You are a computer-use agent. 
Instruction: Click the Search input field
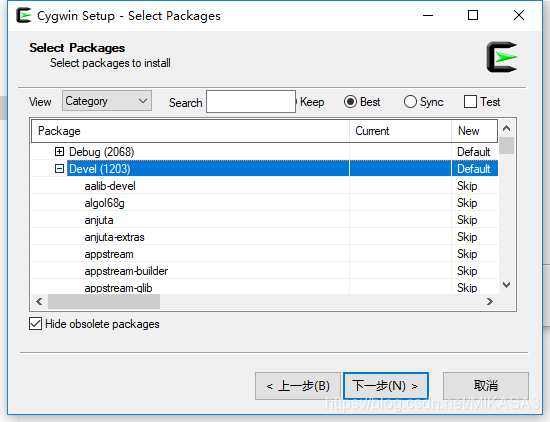pyautogui.click(x=251, y=102)
